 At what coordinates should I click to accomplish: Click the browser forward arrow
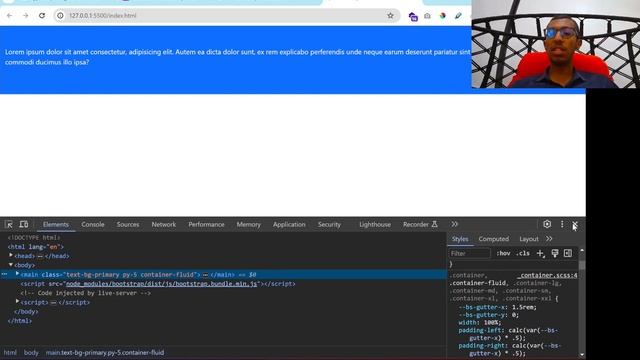tap(25, 16)
